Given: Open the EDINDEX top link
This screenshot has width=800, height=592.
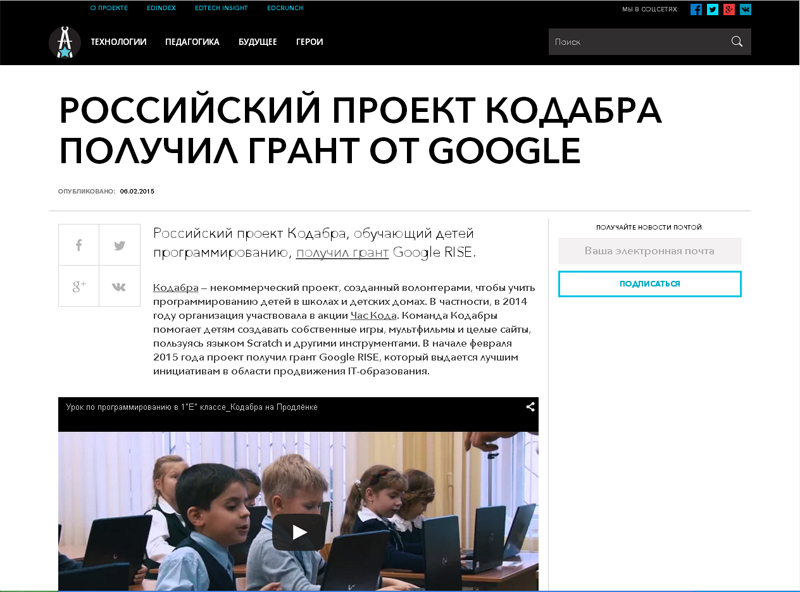Looking at the screenshot, I should 161,8.
